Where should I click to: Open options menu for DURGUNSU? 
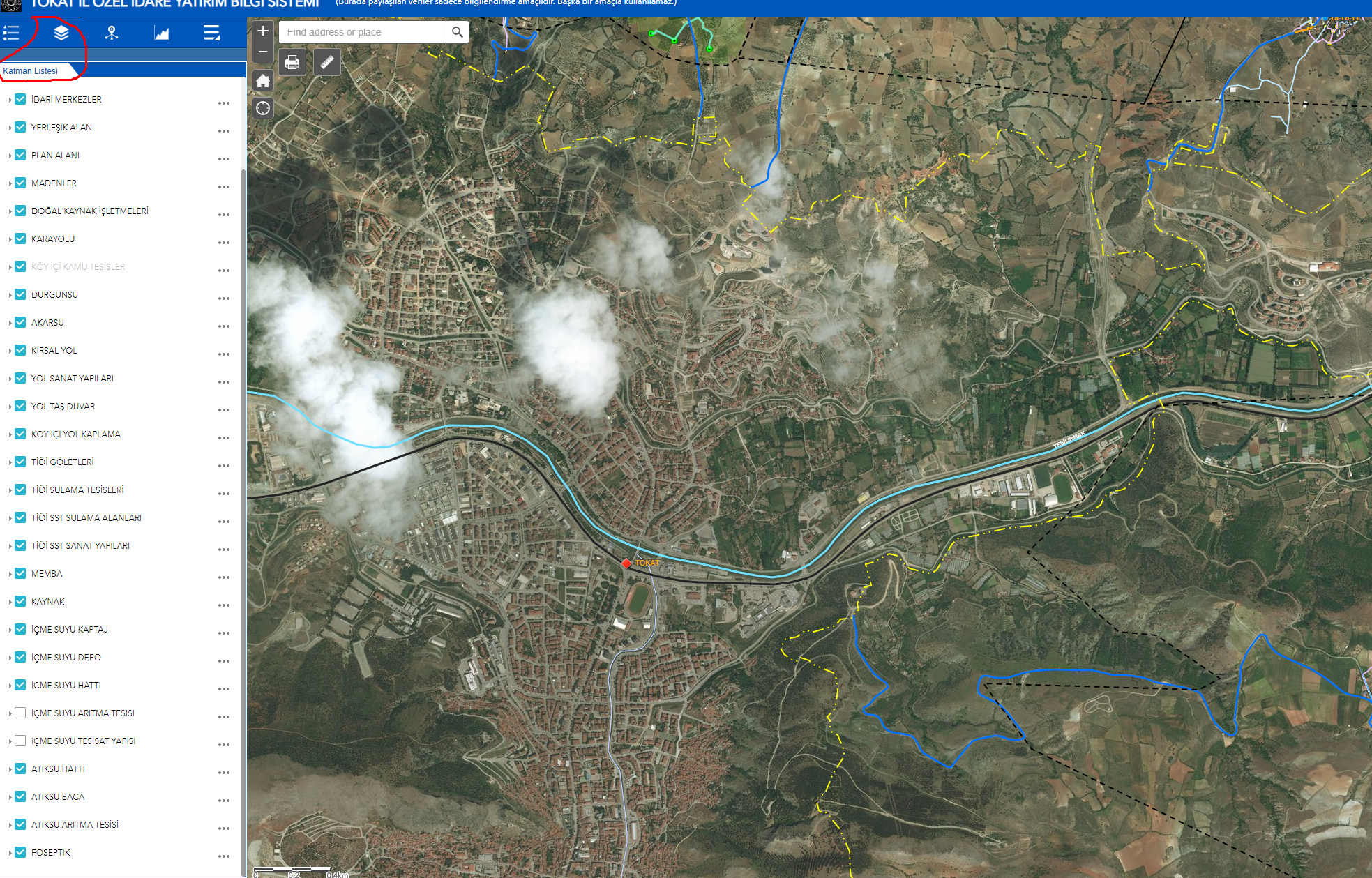(224, 298)
